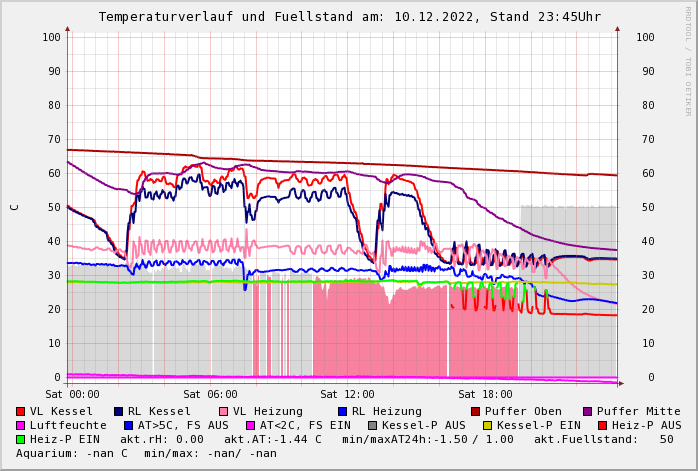Viewport: 698px width, 471px height.
Task: Click the Sat 18:00 time axis label
Action: (x=485, y=394)
